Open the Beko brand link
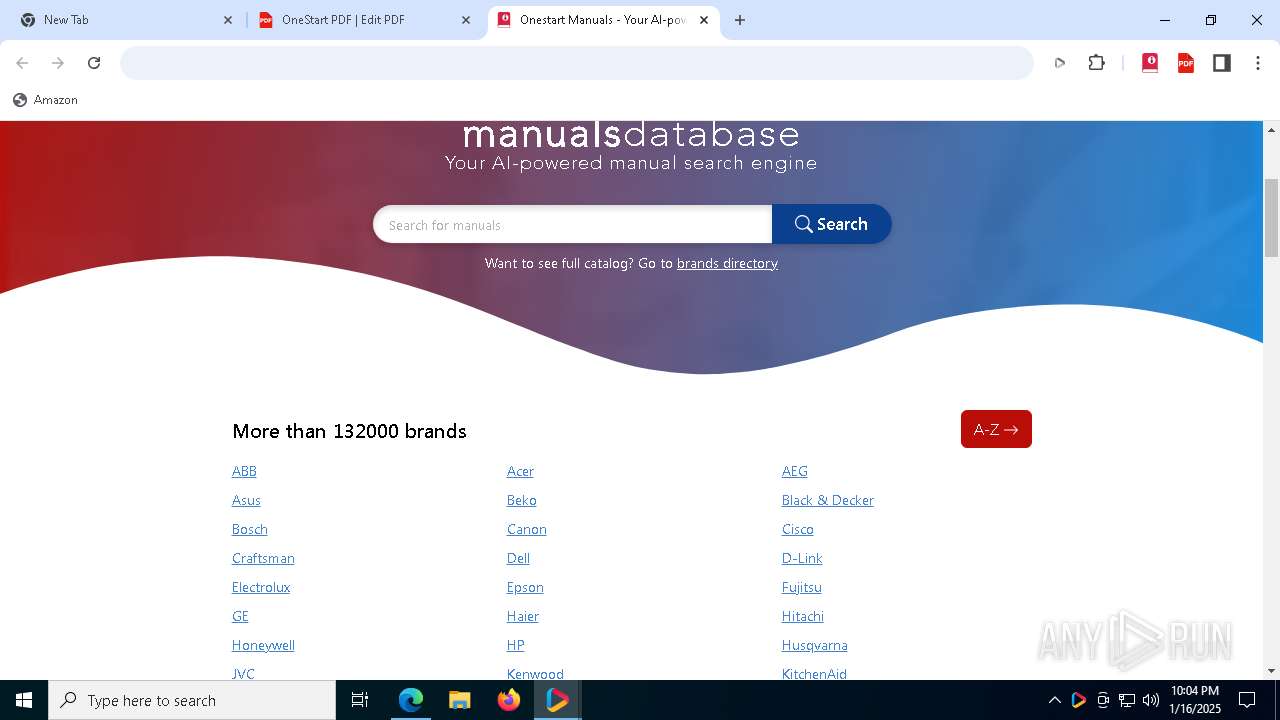This screenshot has width=1280, height=720. 522,500
